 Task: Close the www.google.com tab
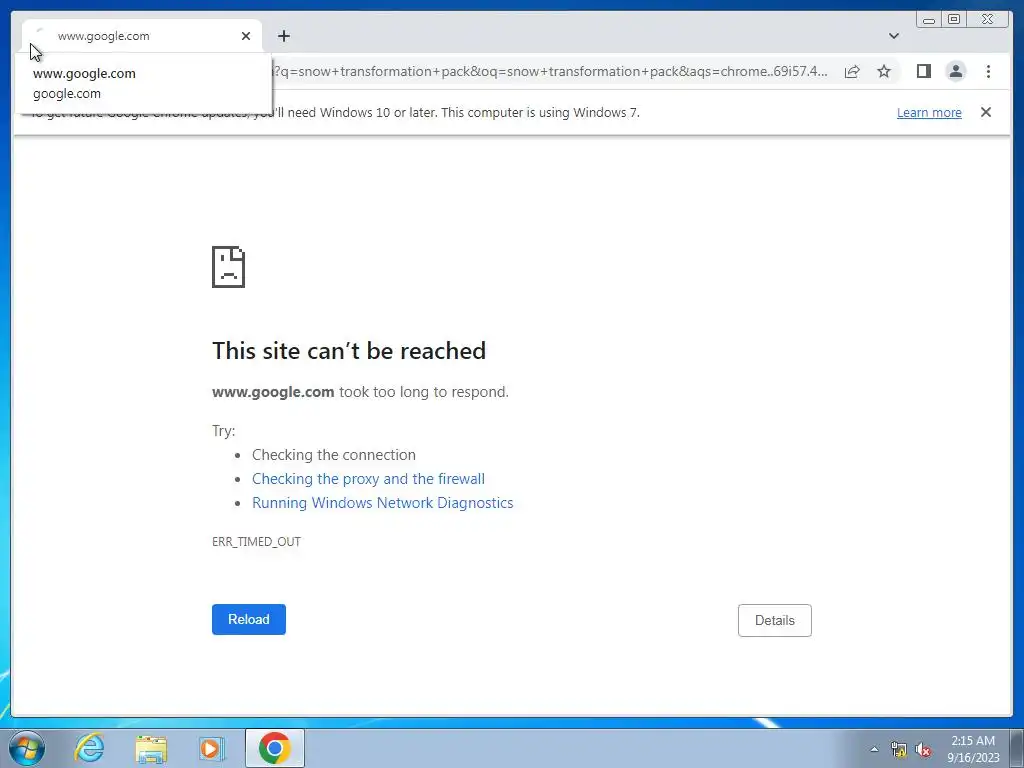[246, 36]
